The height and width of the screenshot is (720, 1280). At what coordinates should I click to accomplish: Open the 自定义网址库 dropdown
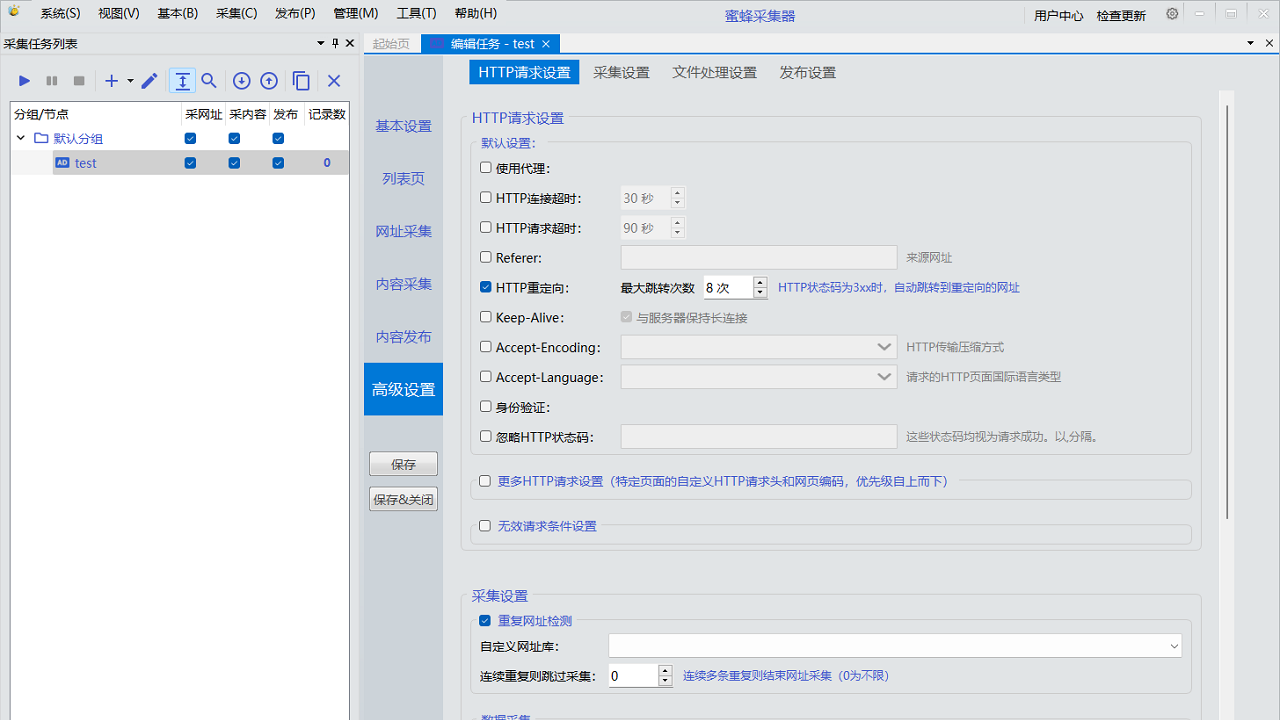[1174, 647]
